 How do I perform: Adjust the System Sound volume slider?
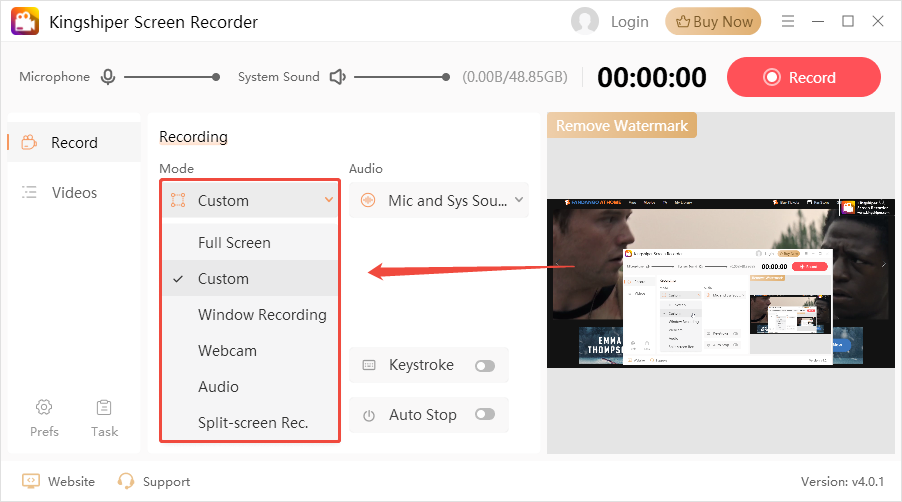coord(402,76)
